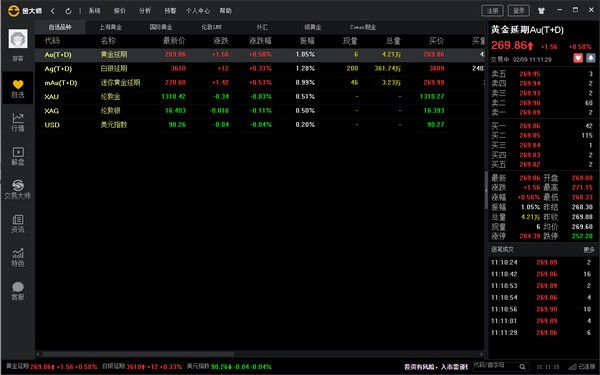
Task: Select the mAu(T+D) row
Action: (x=260, y=83)
